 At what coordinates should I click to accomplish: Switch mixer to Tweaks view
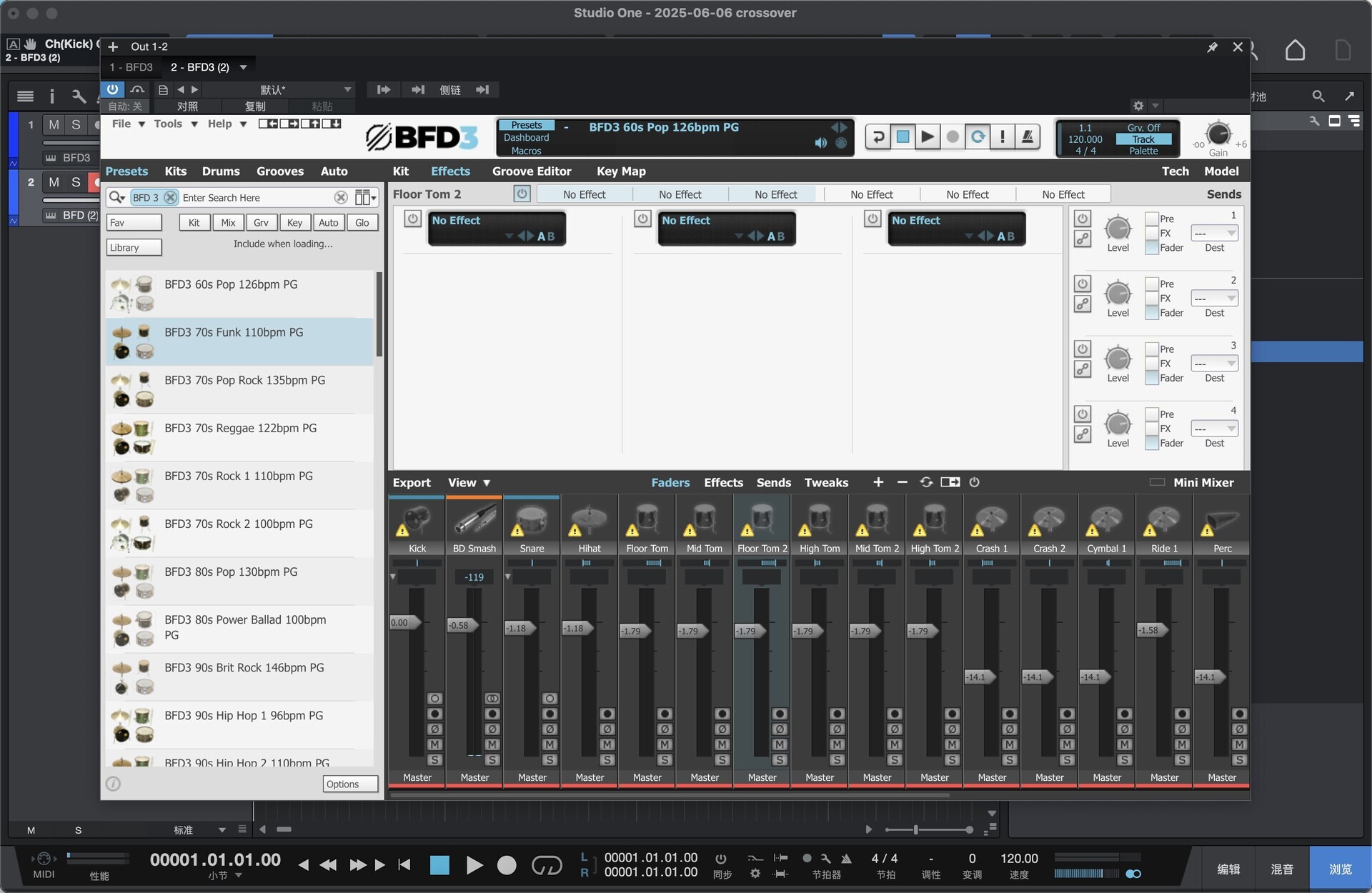[x=826, y=482]
